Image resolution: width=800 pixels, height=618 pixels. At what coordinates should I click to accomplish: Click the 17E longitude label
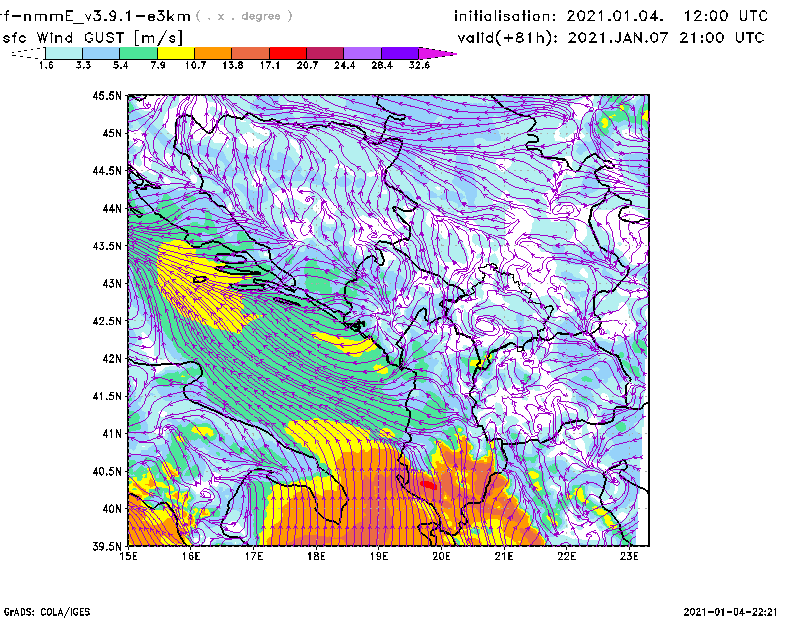[x=254, y=557]
